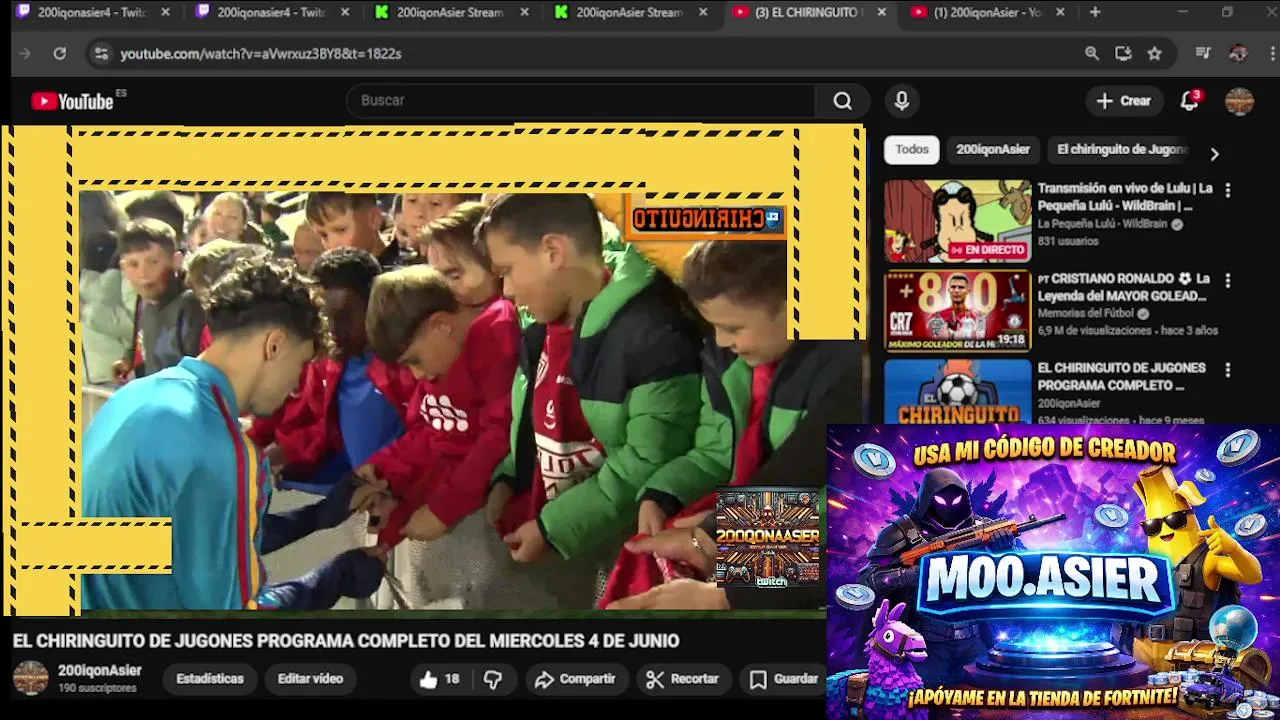The height and width of the screenshot is (720, 1280).
Task: Click the '190 suscriptores' text
Action: (x=97, y=689)
